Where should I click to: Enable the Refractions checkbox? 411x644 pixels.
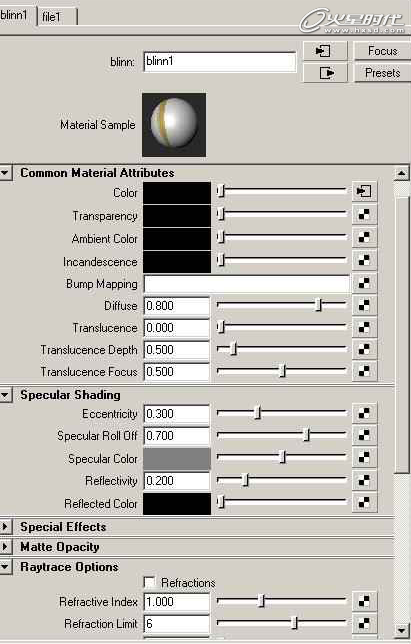[150, 582]
